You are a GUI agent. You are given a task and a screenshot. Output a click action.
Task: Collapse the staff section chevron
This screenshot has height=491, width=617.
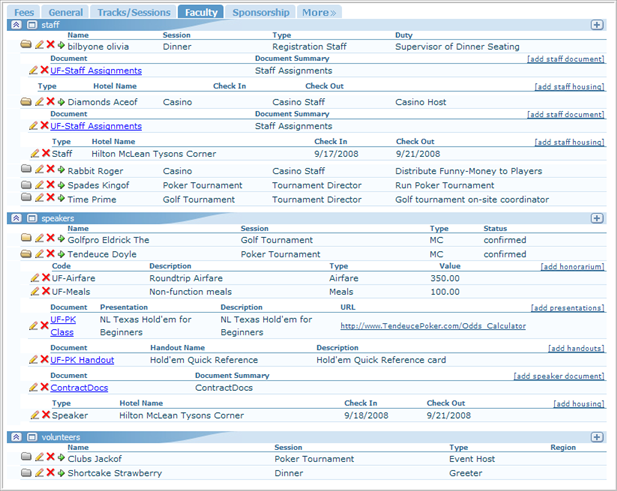point(16,25)
